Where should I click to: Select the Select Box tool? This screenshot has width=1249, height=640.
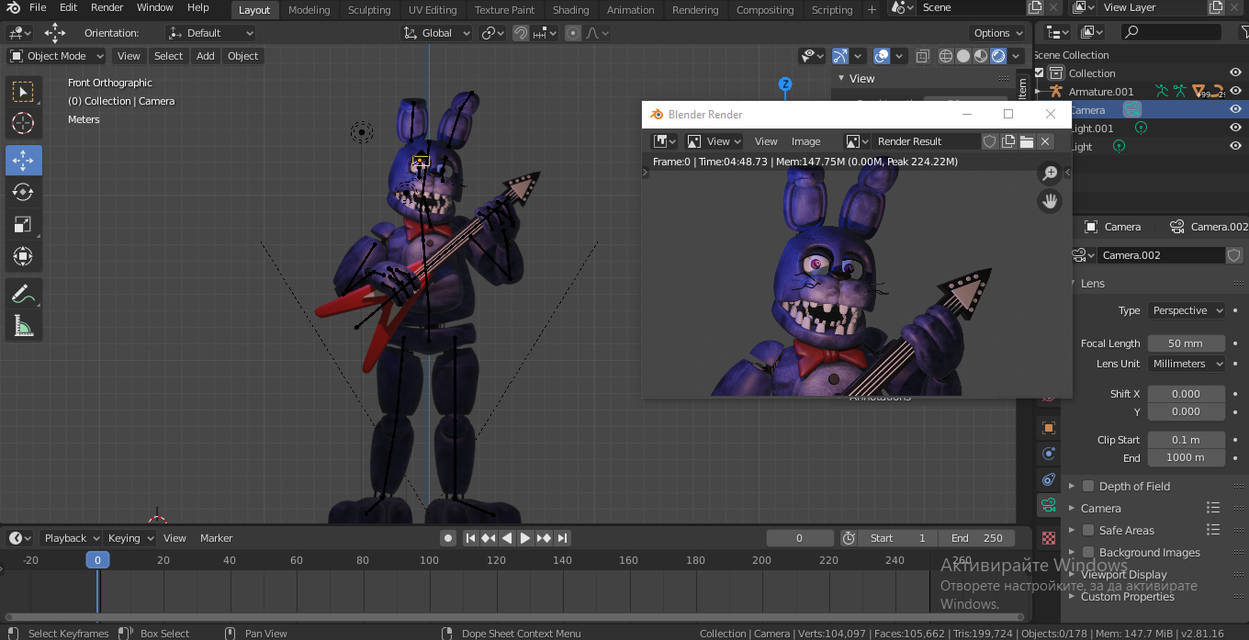23,92
